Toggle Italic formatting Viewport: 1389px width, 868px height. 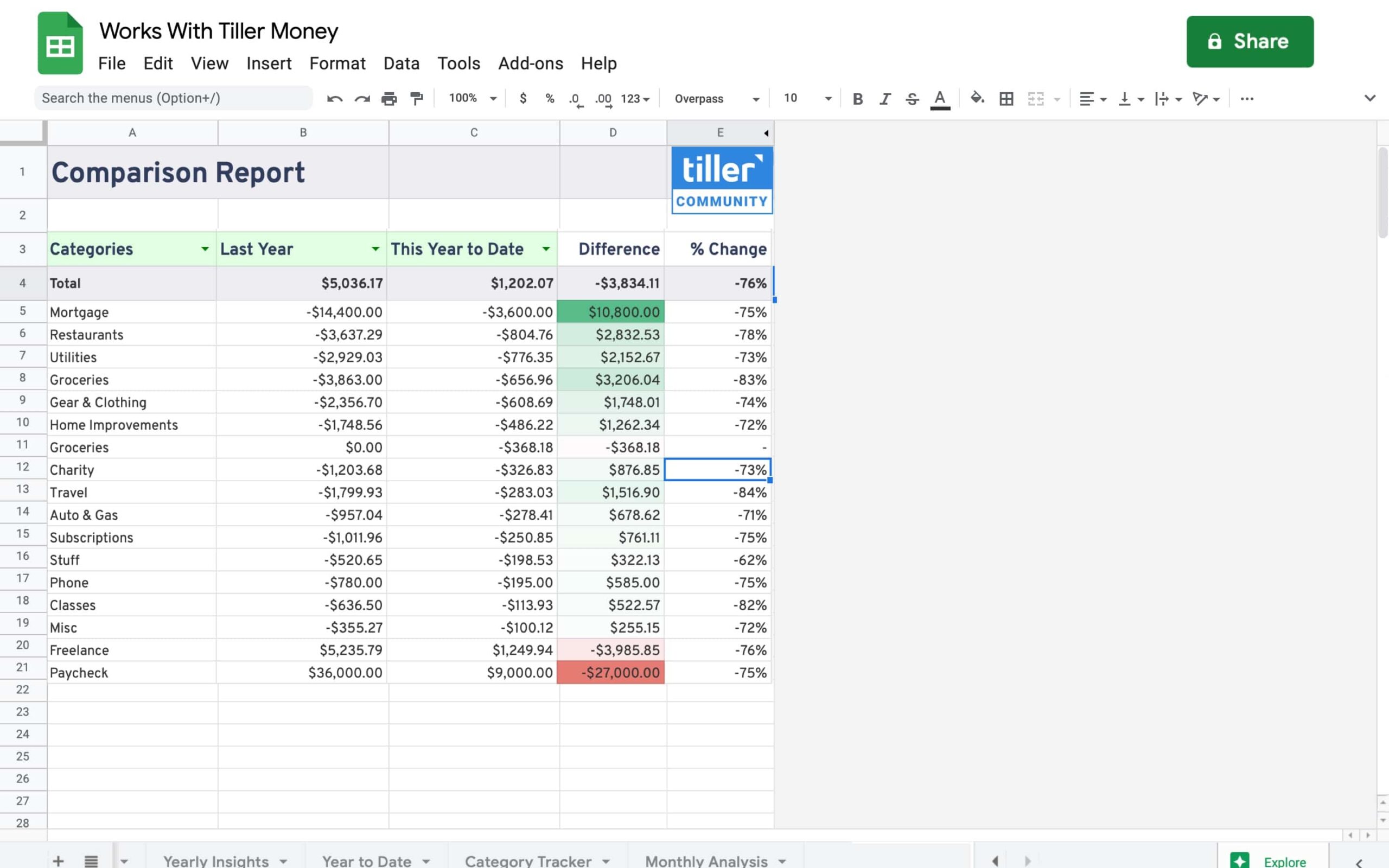pyautogui.click(x=885, y=99)
